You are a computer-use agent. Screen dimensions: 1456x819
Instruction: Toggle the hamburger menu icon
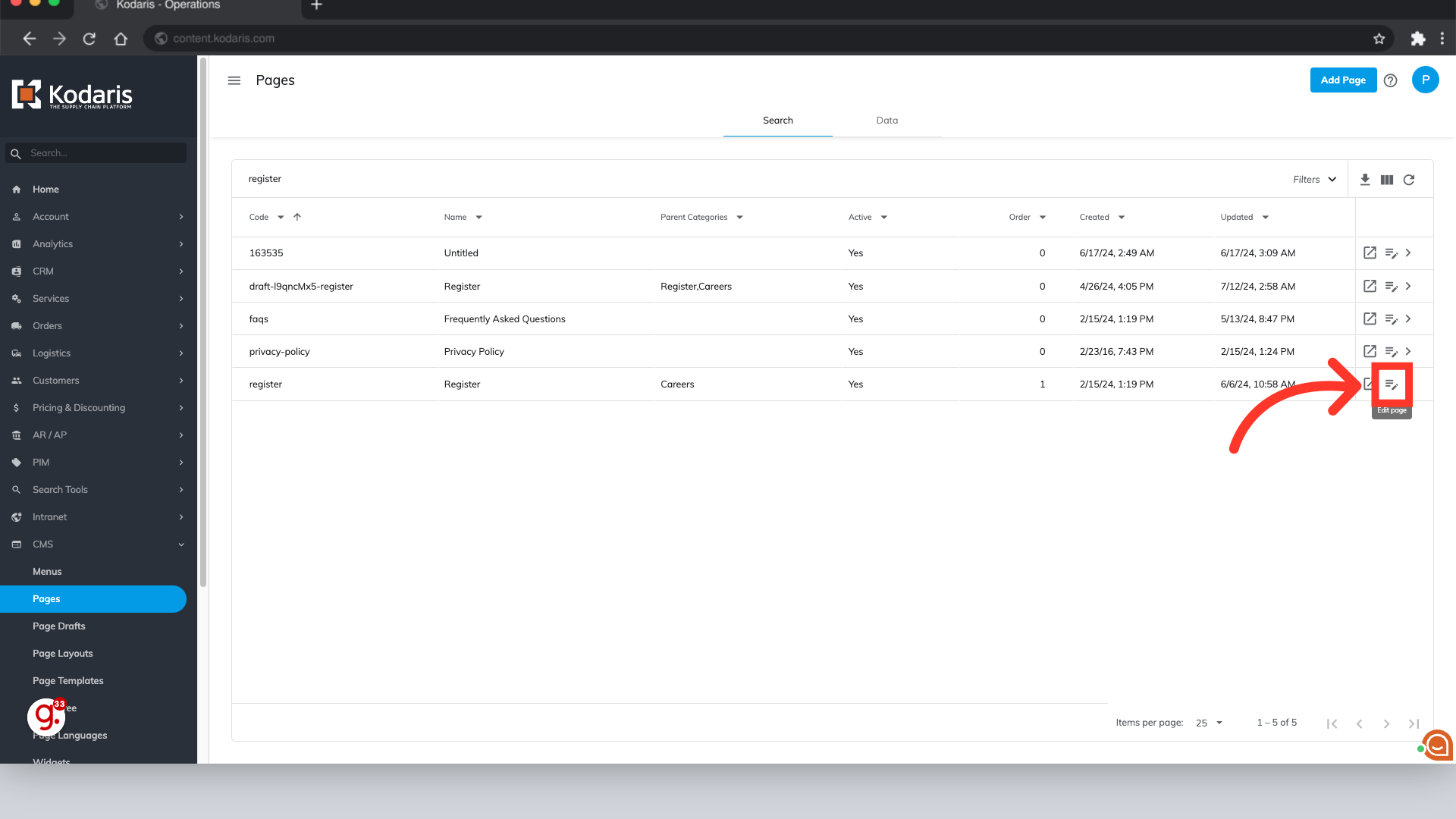coord(234,80)
